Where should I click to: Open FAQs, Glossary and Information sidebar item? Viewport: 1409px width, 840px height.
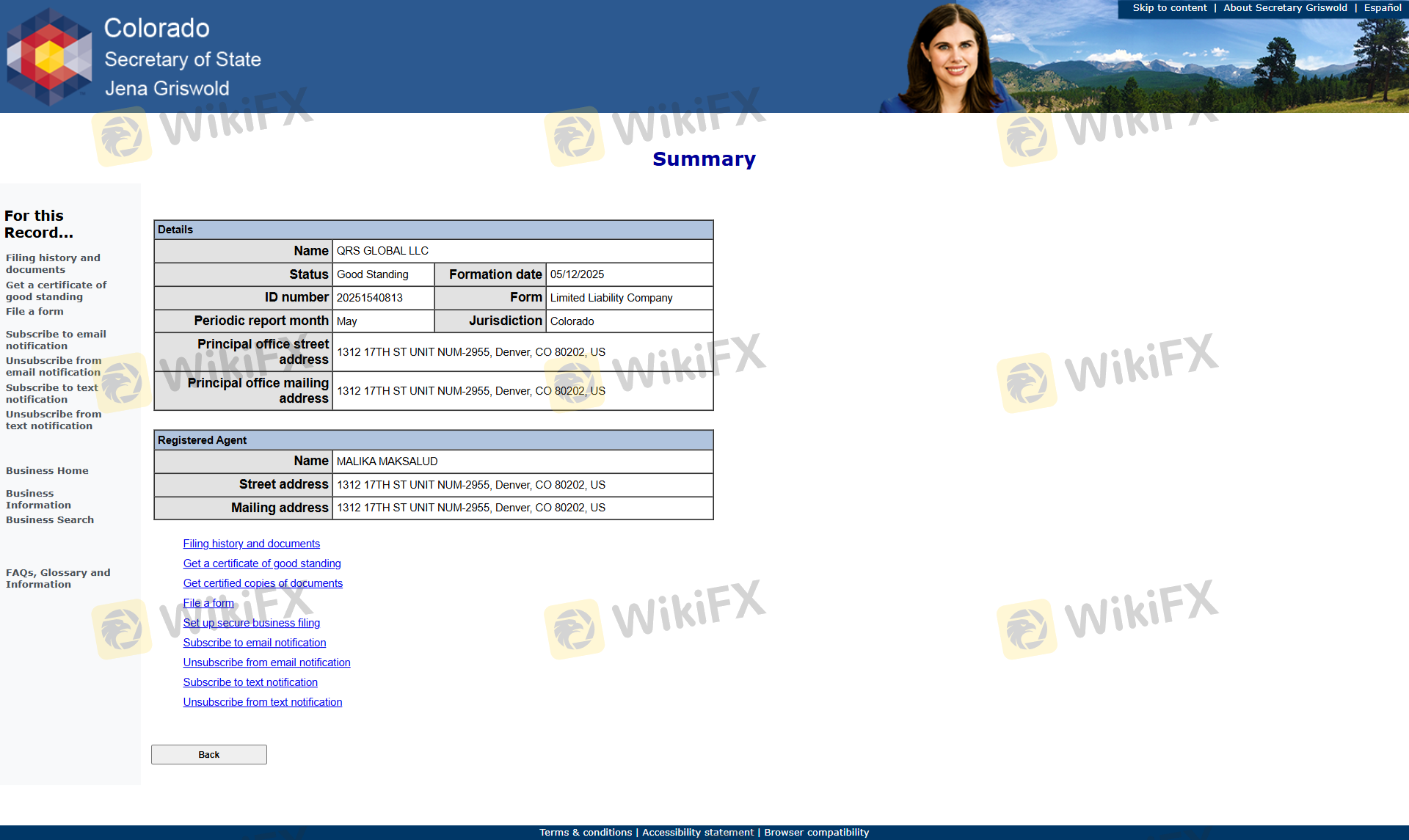(x=58, y=578)
